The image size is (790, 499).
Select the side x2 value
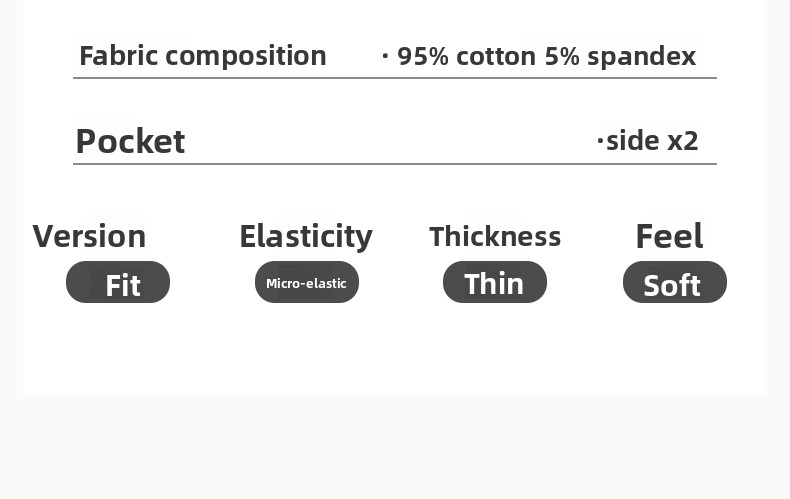click(651, 141)
